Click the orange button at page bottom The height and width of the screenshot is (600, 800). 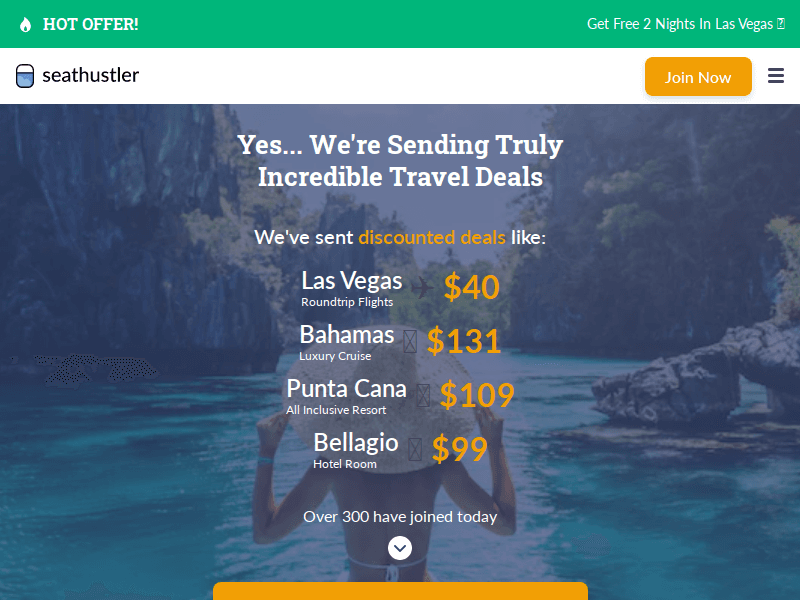coord(401,591)
